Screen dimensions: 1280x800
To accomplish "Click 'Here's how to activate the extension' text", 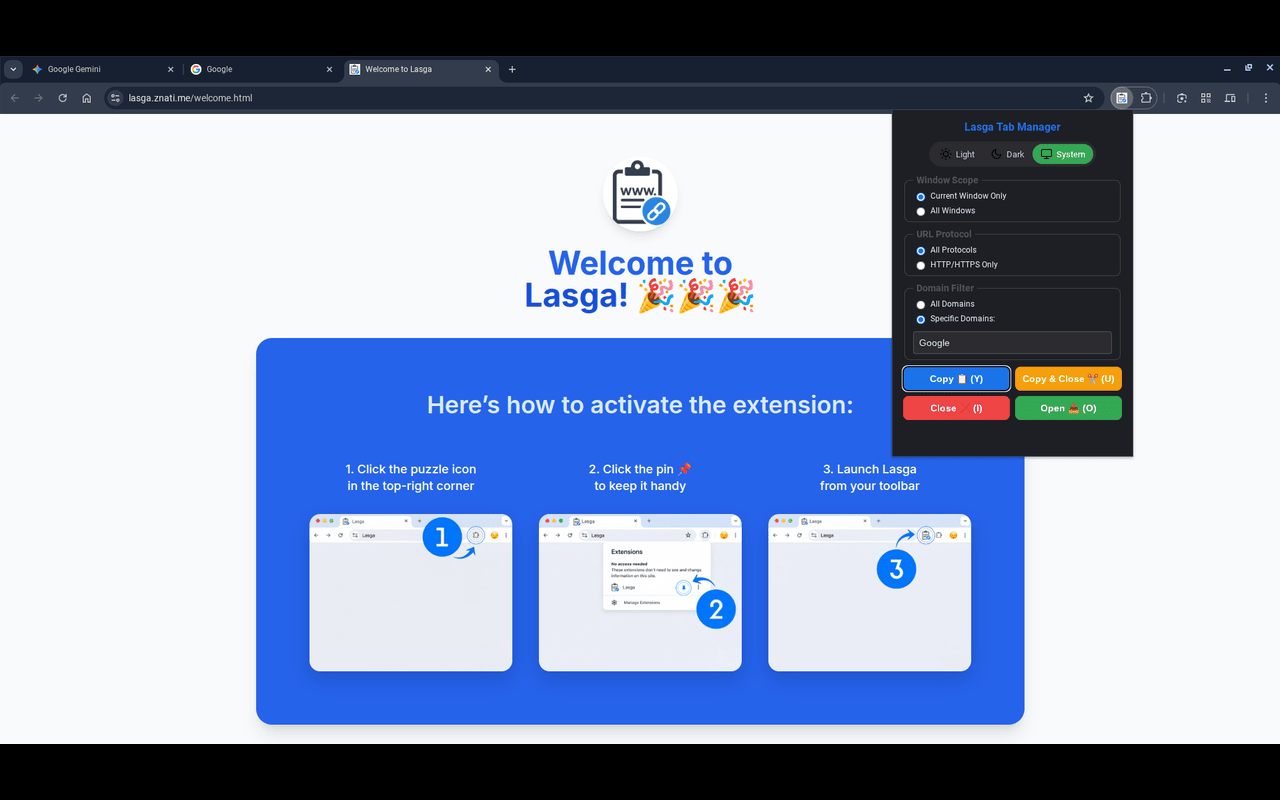I will point(640,405).
